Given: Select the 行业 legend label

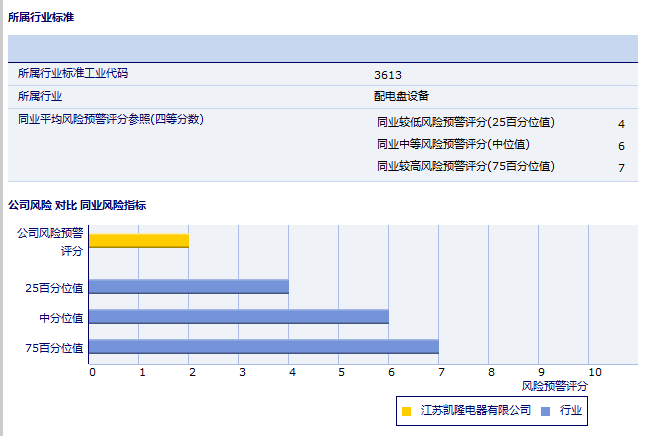Looking at the screenshot, I should (x=571, y=411).
